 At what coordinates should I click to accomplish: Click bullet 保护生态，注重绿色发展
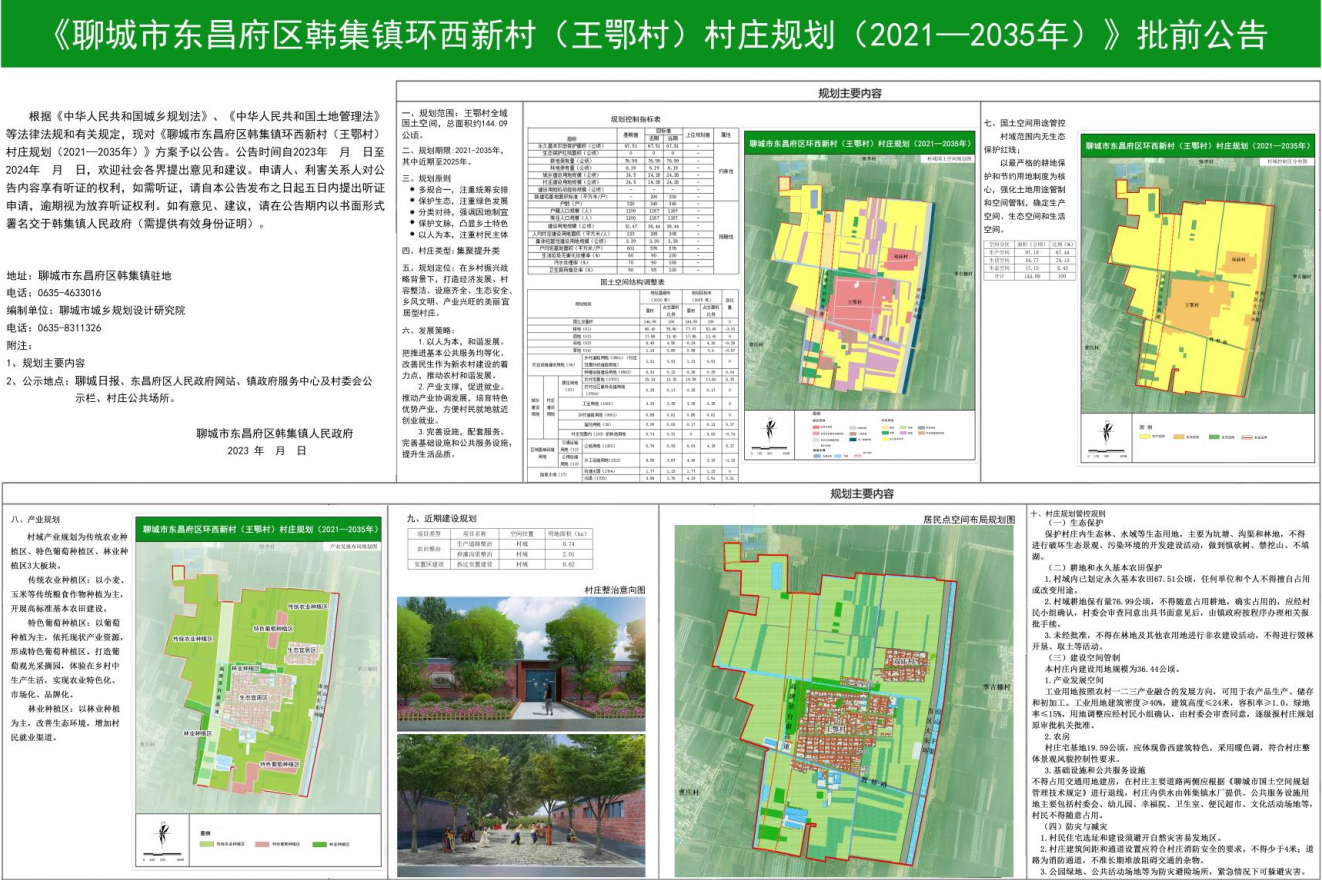[x=459, y=199]
